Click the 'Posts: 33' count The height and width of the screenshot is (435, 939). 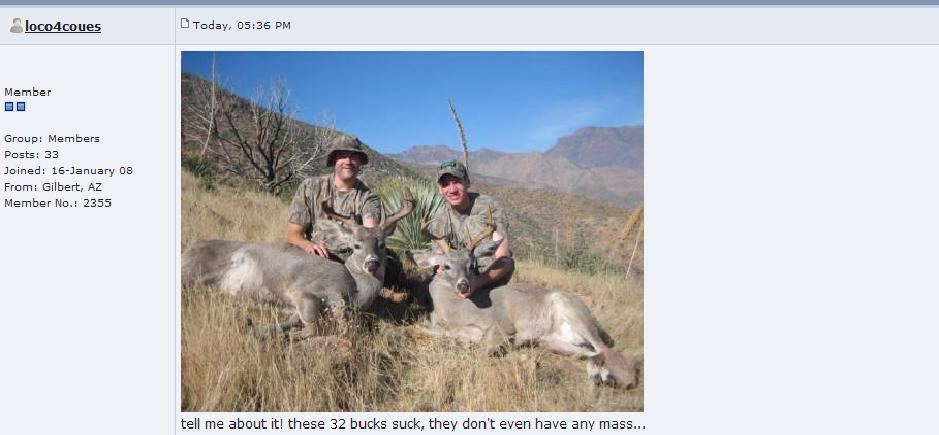31,155
